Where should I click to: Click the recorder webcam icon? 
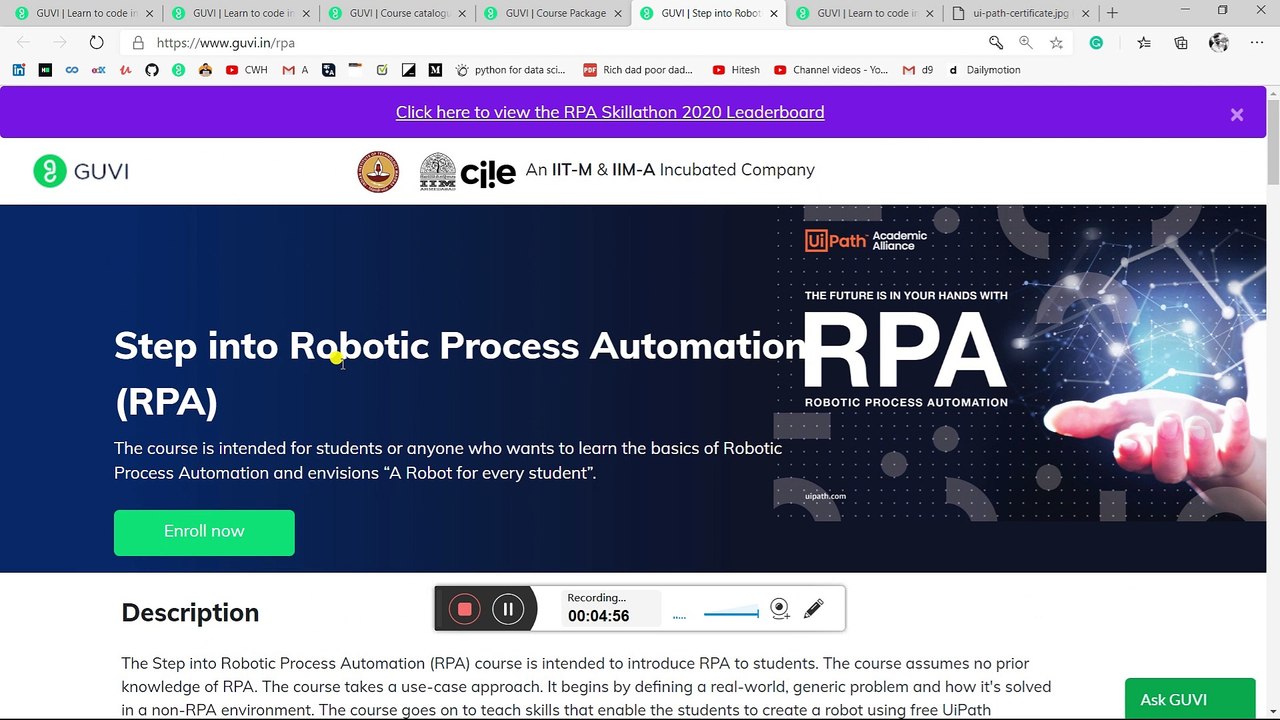780,609
